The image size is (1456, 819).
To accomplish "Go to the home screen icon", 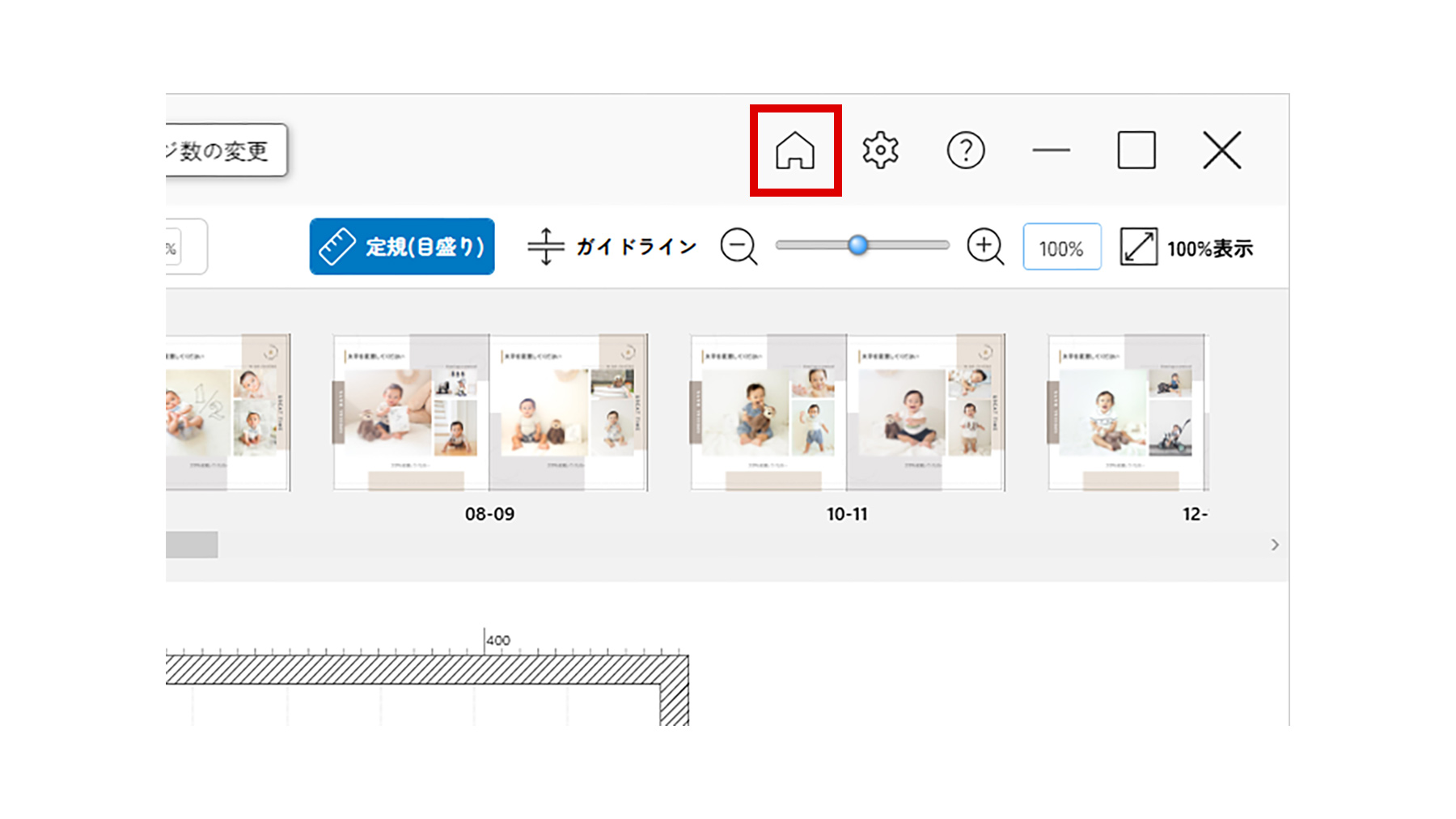I will coord(795,151).
